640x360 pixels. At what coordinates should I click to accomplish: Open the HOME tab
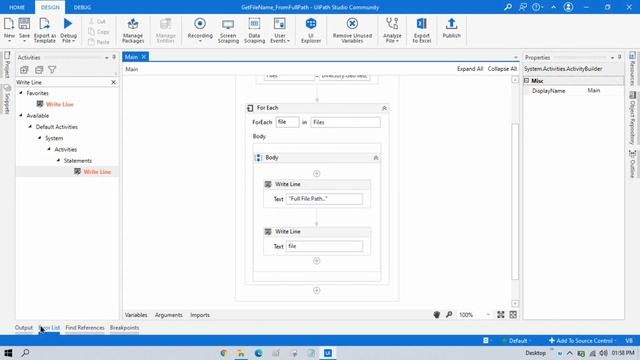[17, 7]
